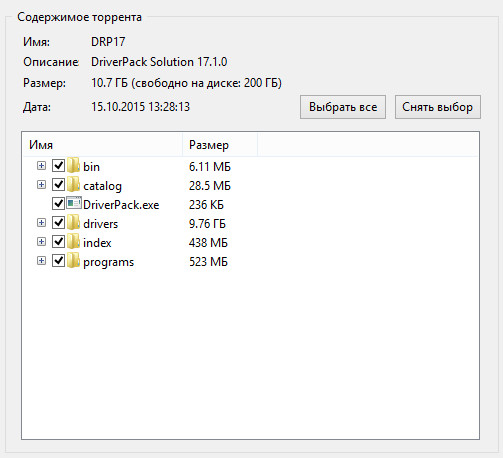
Task: Click the Снять выбор button
Action: (x=438, y=107)
